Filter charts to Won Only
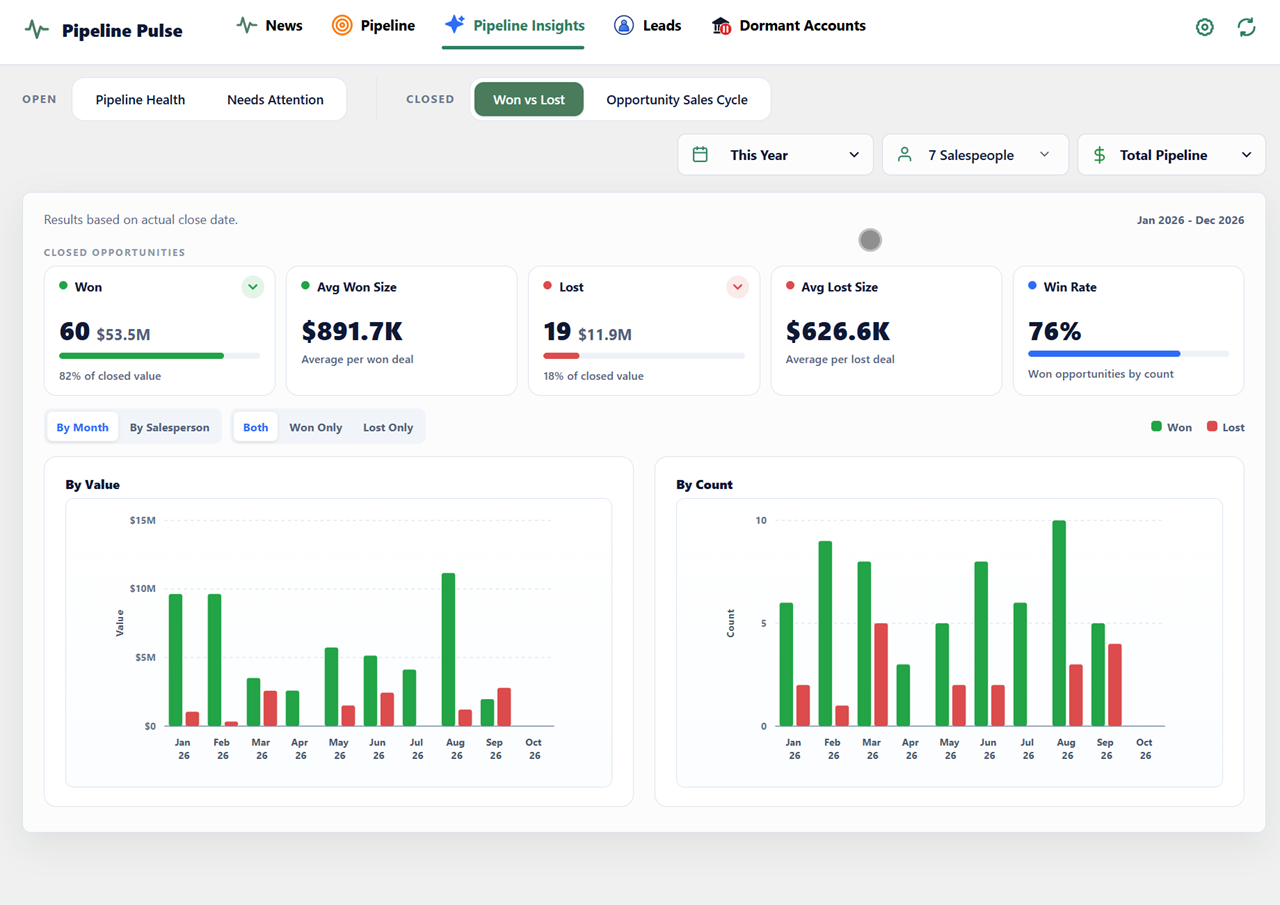Image resolution: width=1280 pixels, height=905 pixels. tap(316, 427)
